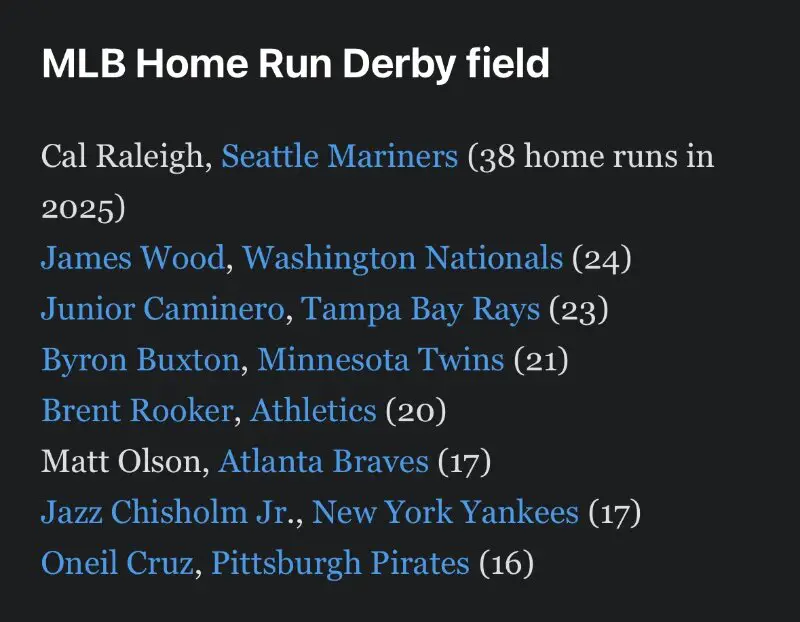Visit the Minnesota Twins team link
This screenshot has width=800, height=622.
point(380,360)
